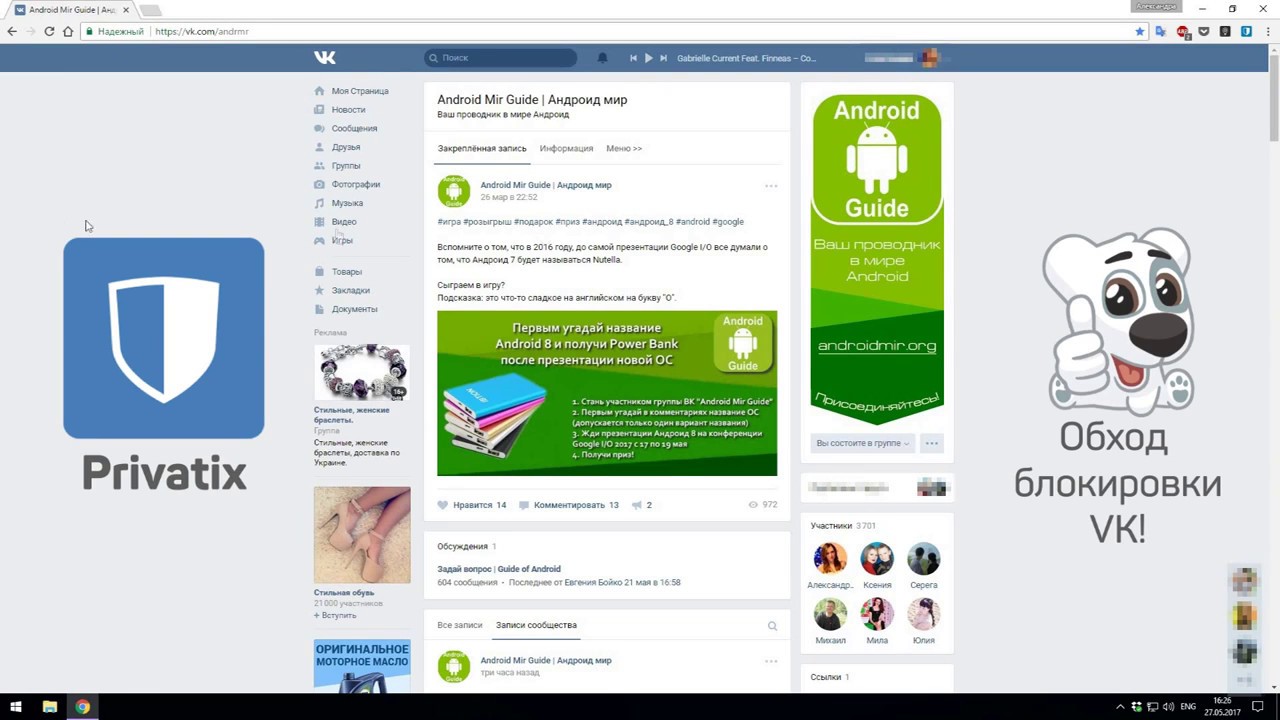Click the VK search field
The width and height of the screenshot is (1280, 720).
click(x=500, y=58)
